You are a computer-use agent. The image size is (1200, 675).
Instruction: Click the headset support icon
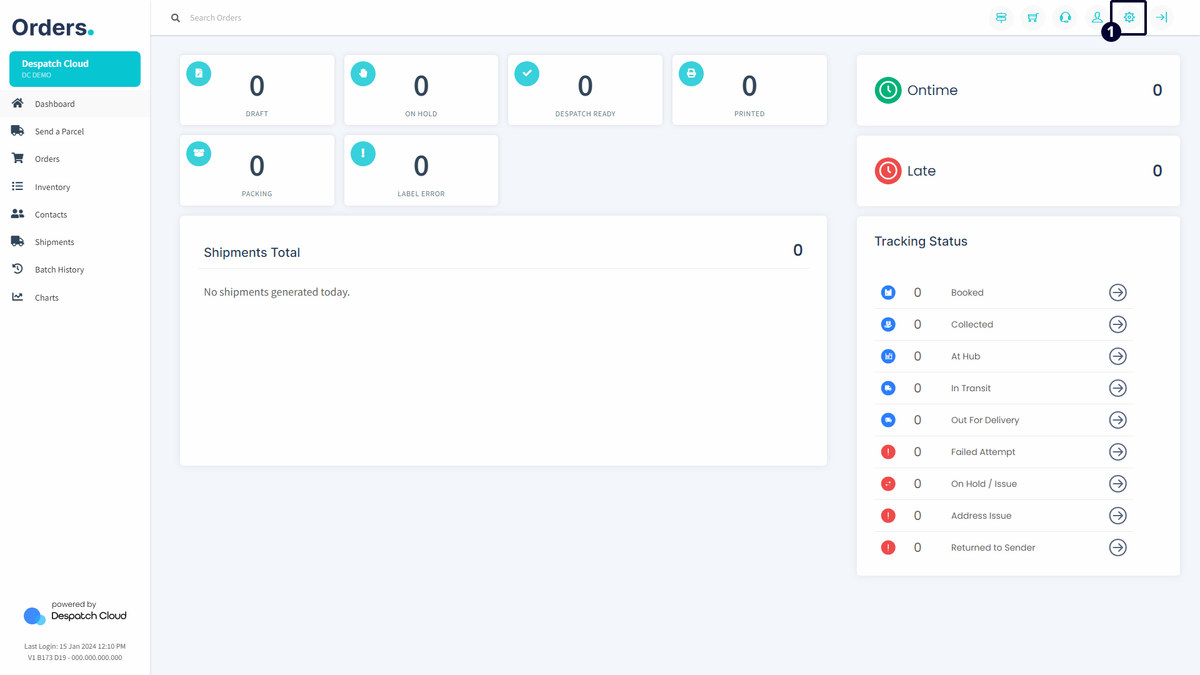1065,18
